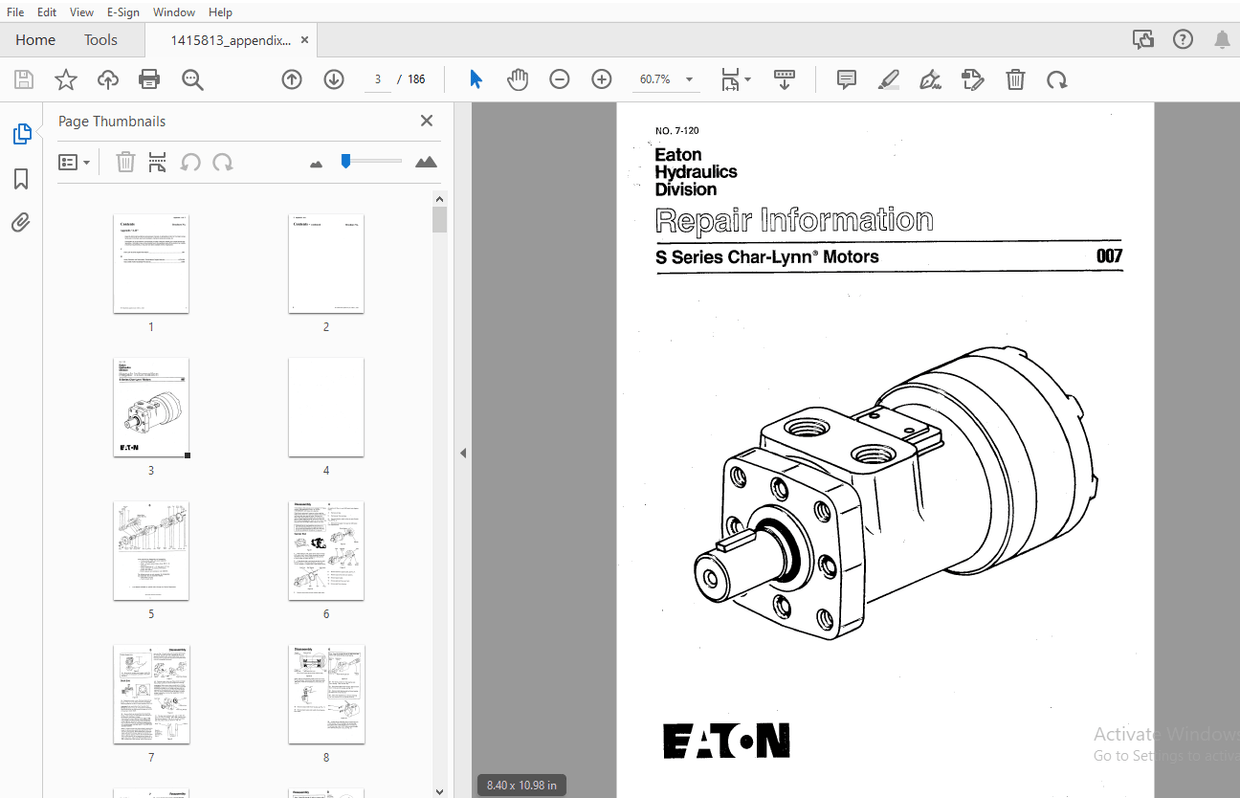The height and width of the screenshot is (798, 1240).
Task: Toggle the Page Thumbnails sidebar panel
Action: 22,133
